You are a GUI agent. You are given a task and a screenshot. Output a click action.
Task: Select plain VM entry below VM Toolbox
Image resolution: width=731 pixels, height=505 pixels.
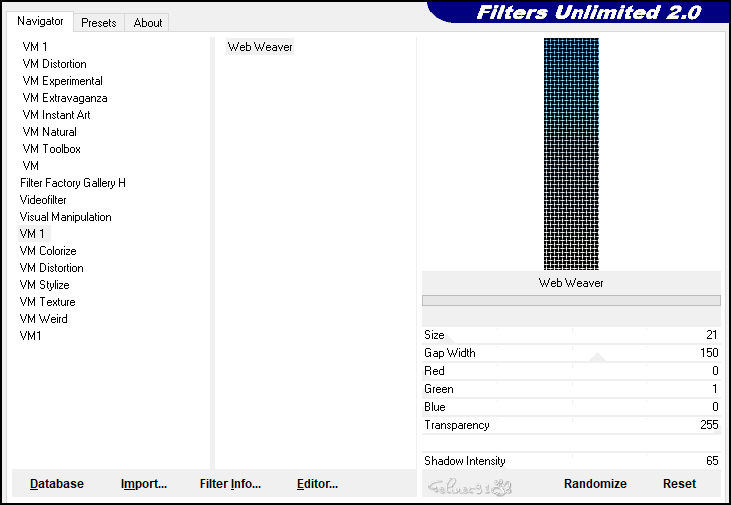pyautogui.click(x=30, y=166)
